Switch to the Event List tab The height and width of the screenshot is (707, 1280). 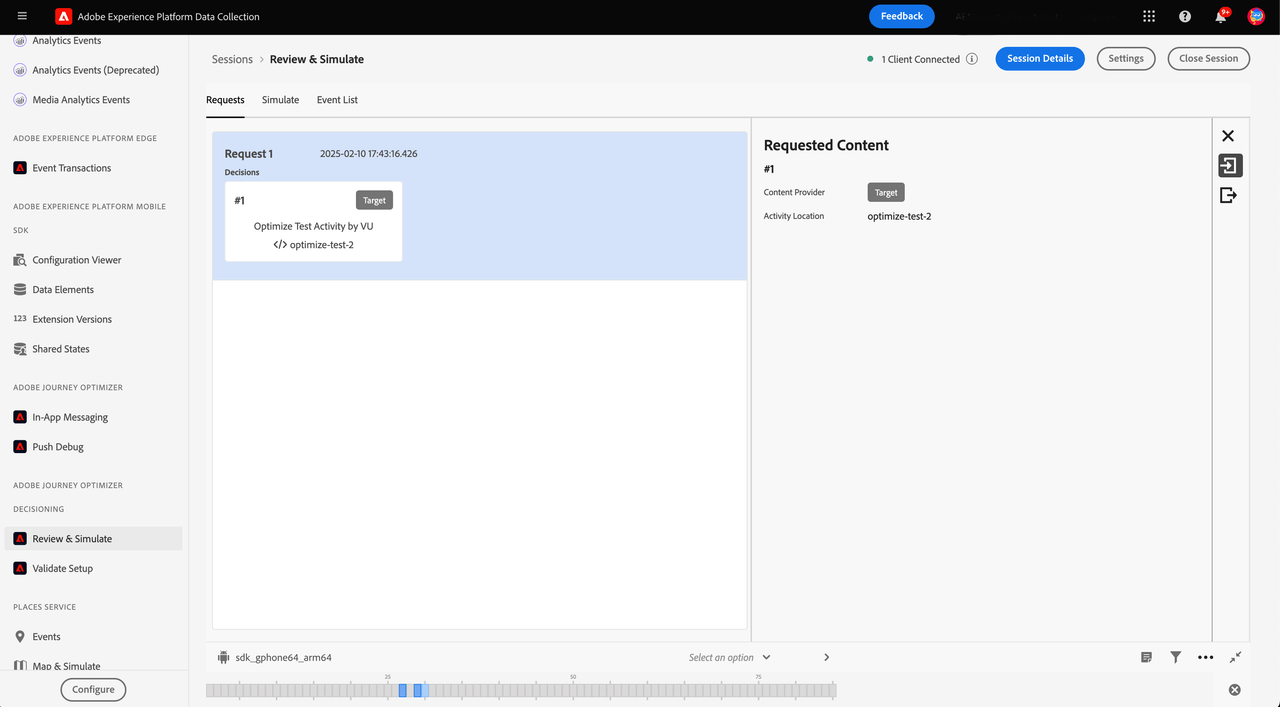click(x=337, y=100)
